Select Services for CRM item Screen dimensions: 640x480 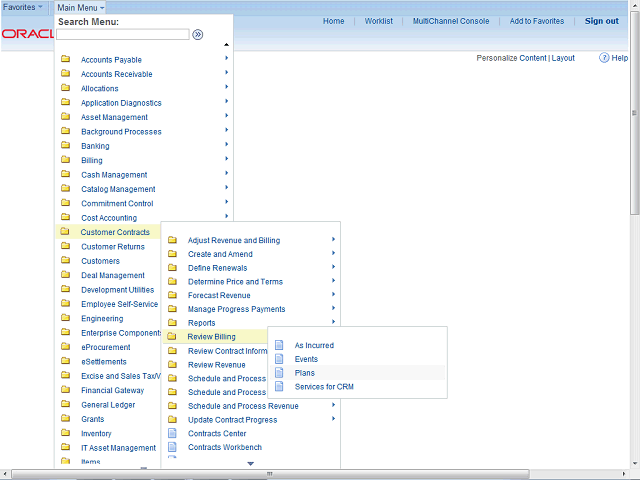324,387
